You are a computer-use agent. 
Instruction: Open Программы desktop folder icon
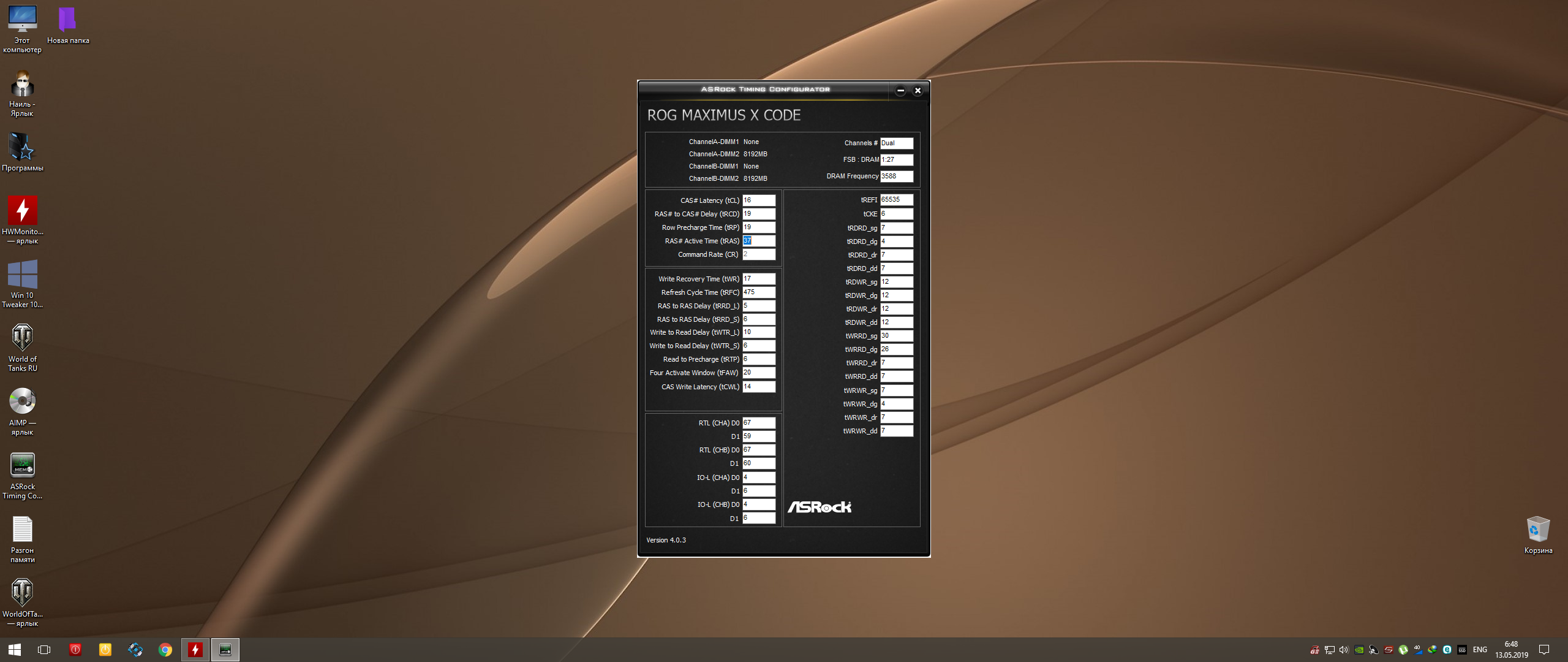click(23, 148)
